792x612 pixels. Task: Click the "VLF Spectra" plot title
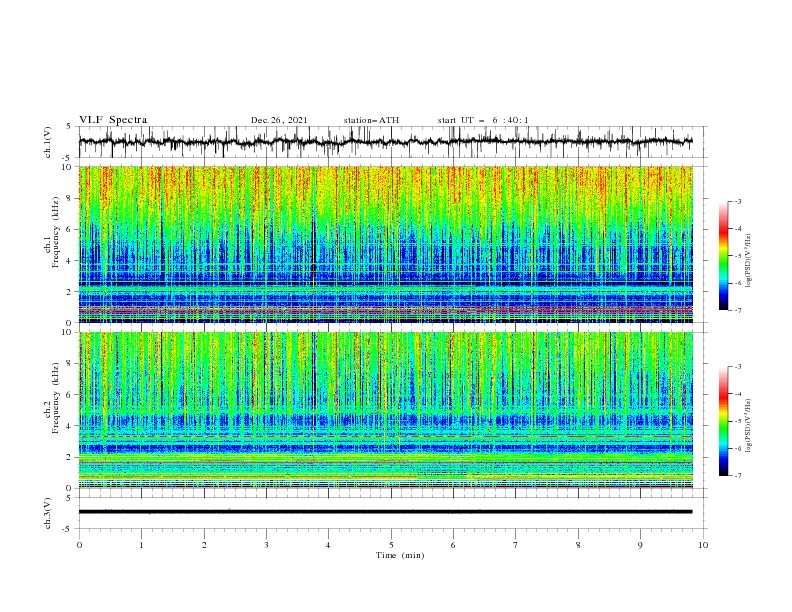coord(113,120)
